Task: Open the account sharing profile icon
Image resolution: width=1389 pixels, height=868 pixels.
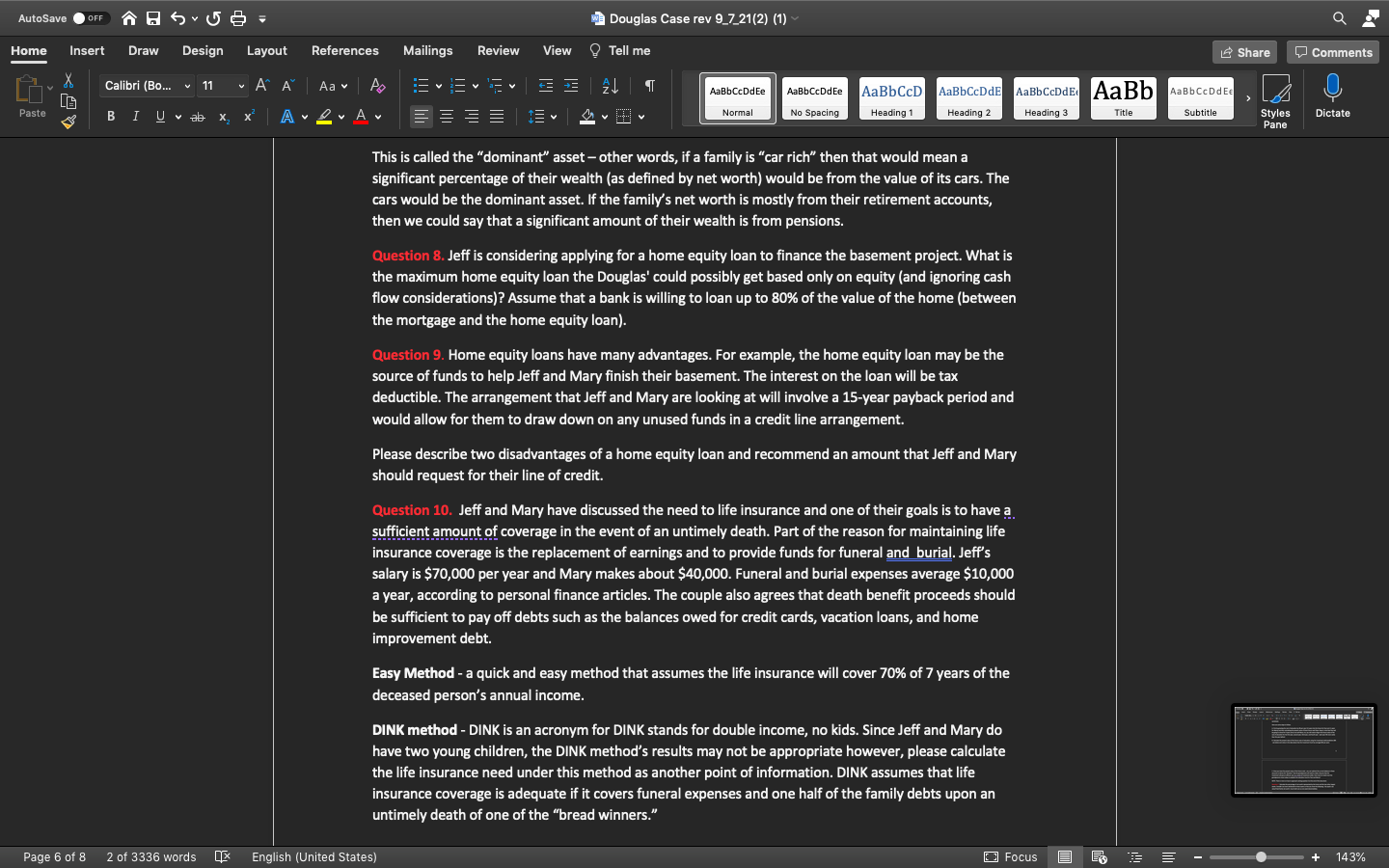Action: (x=1370, y=18)
